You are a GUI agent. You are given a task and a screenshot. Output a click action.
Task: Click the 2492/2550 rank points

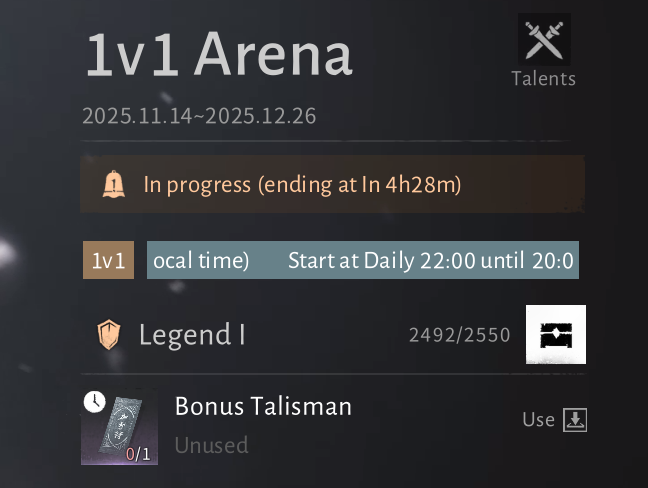(x=460, y=335)
